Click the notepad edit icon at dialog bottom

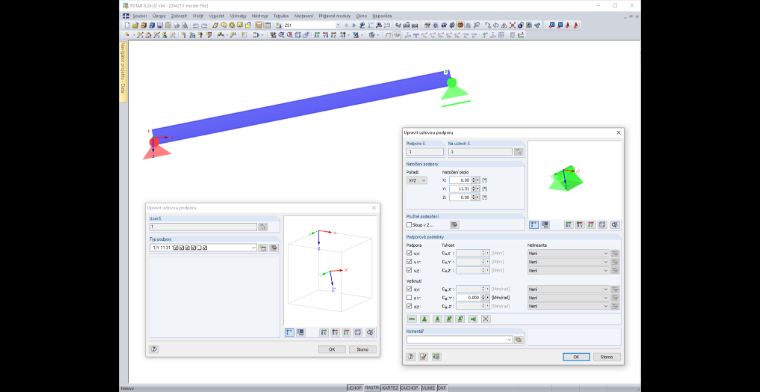(x=423, y=357)
